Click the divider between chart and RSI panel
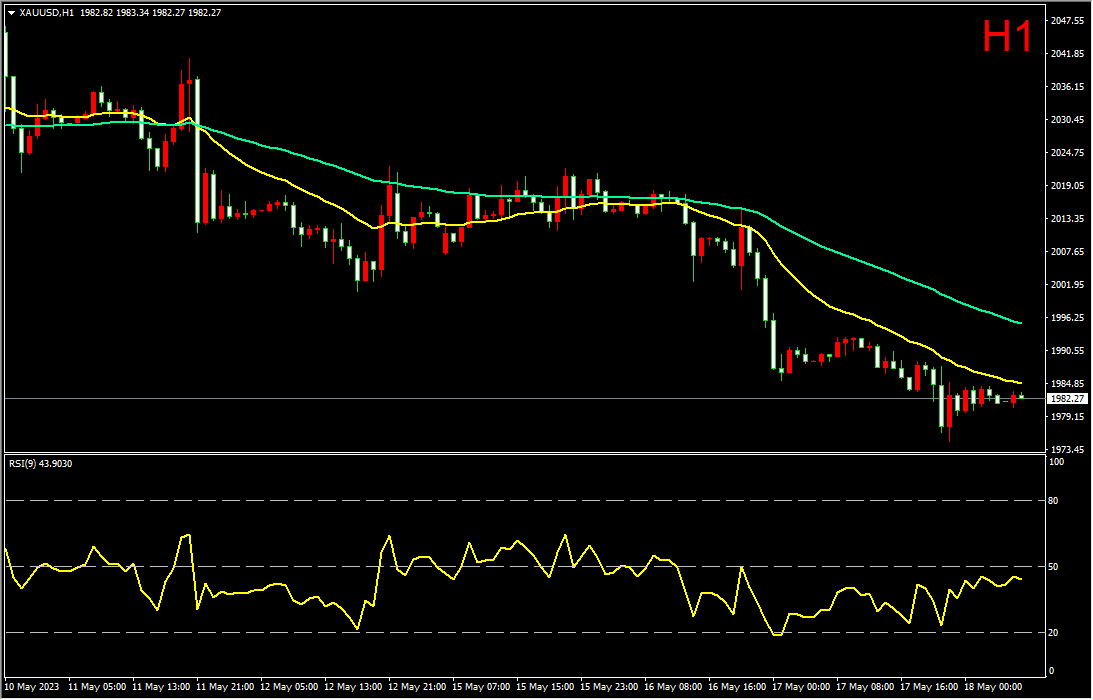Viewport: 1093px width, 700px height. pos(500,454)
